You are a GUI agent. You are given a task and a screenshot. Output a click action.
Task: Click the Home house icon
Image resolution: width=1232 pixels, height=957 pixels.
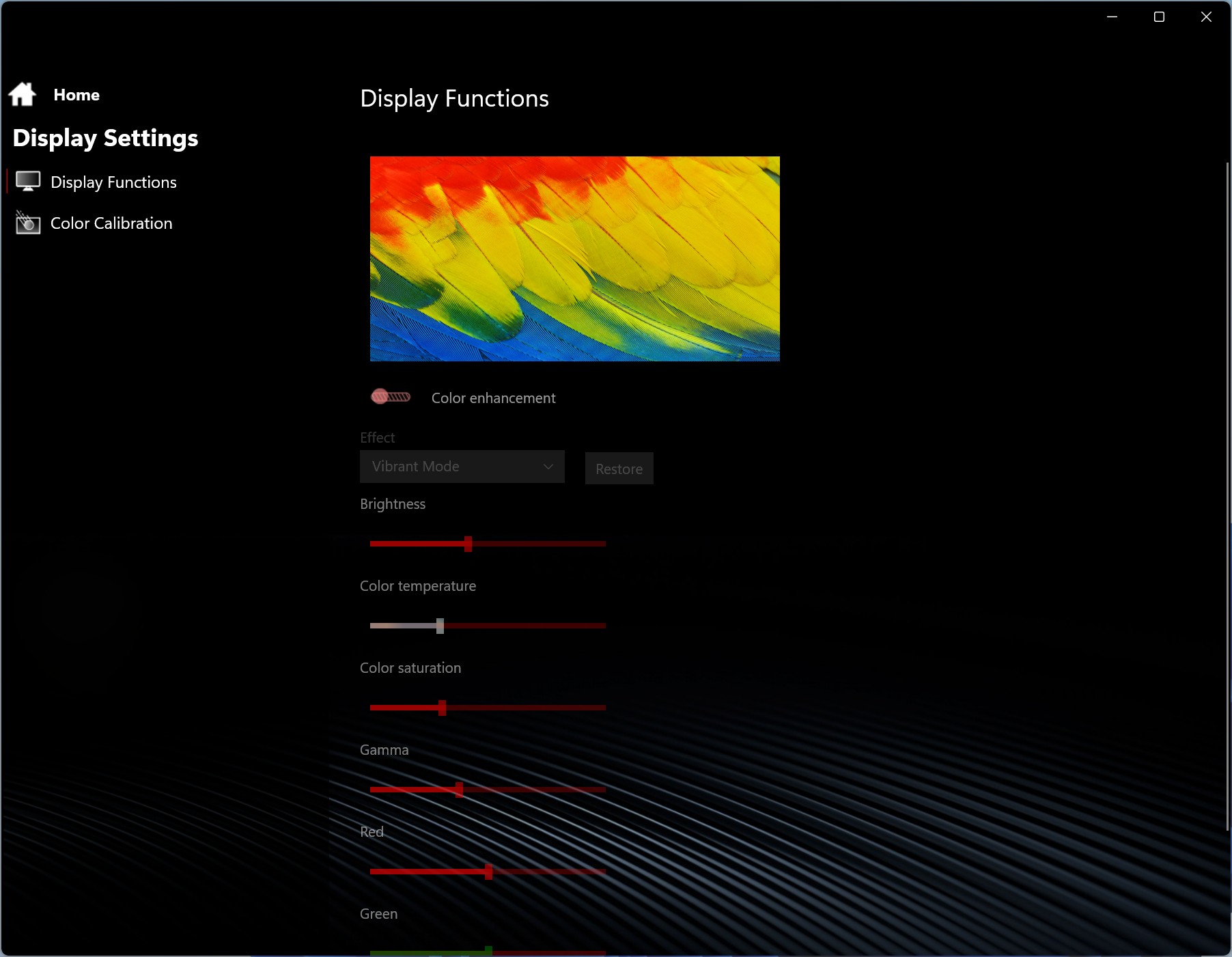tap(23, 94)
